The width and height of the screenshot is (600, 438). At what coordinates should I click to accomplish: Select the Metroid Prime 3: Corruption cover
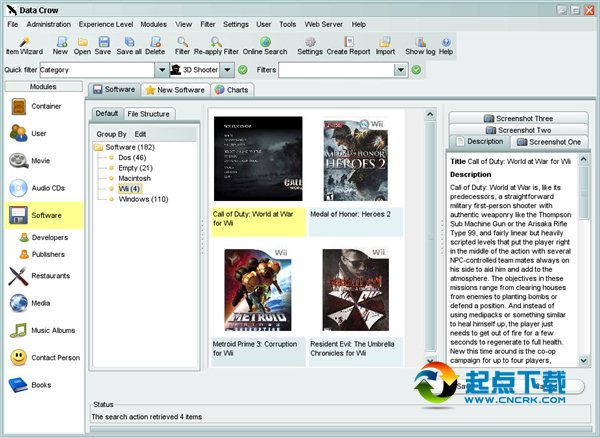pos(258,290)
